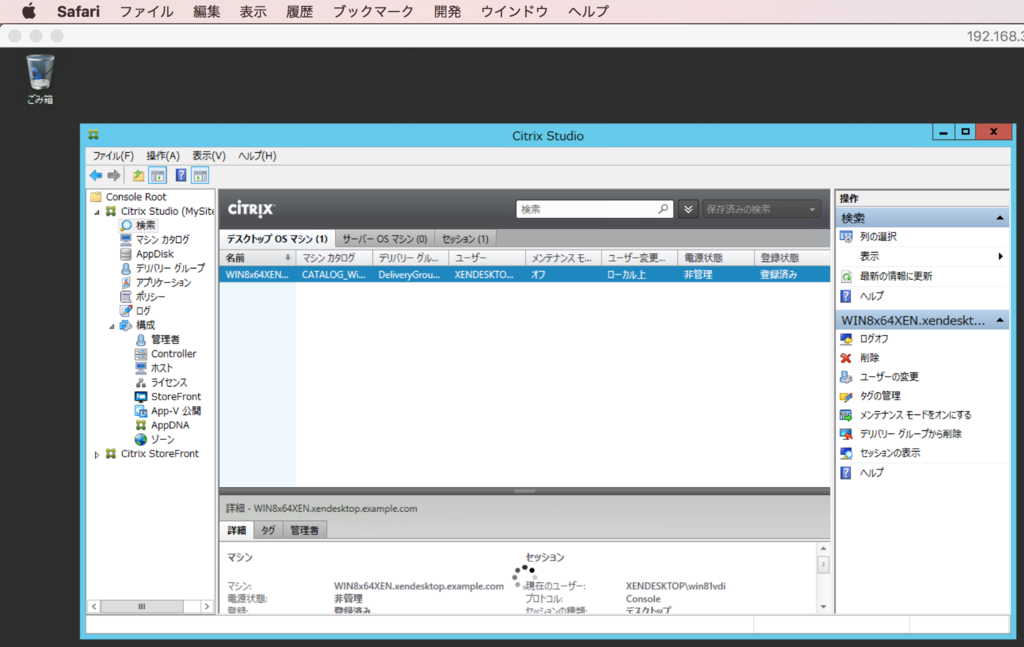
Task: Click ユーザーの変更 action
Action: 889,377
